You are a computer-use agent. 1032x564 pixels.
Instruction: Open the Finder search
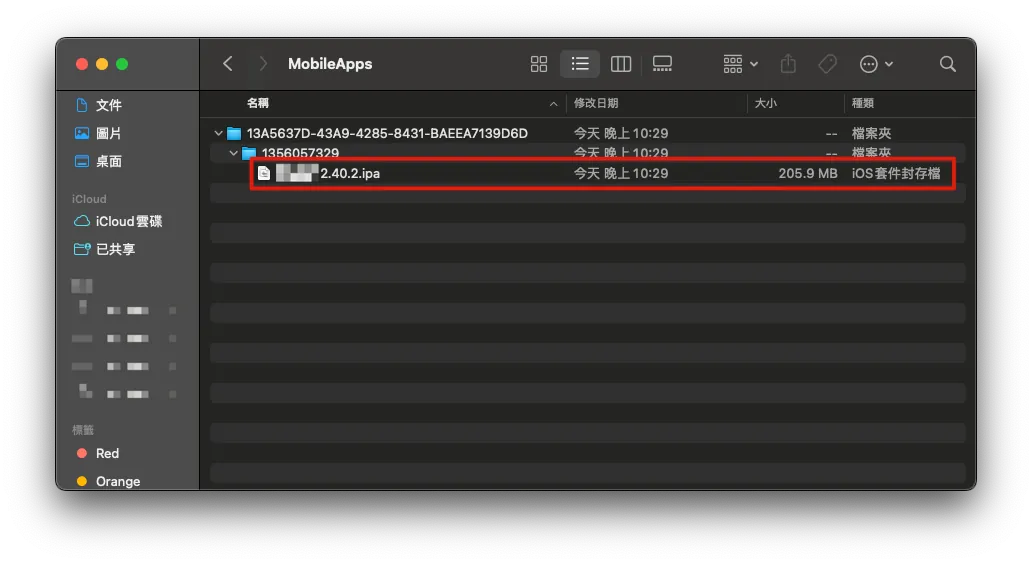[x=947, y=64]
